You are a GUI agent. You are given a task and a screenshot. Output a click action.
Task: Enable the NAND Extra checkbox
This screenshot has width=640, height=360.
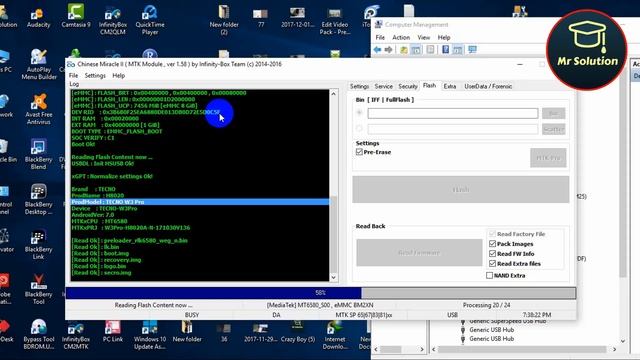point(489,276)
